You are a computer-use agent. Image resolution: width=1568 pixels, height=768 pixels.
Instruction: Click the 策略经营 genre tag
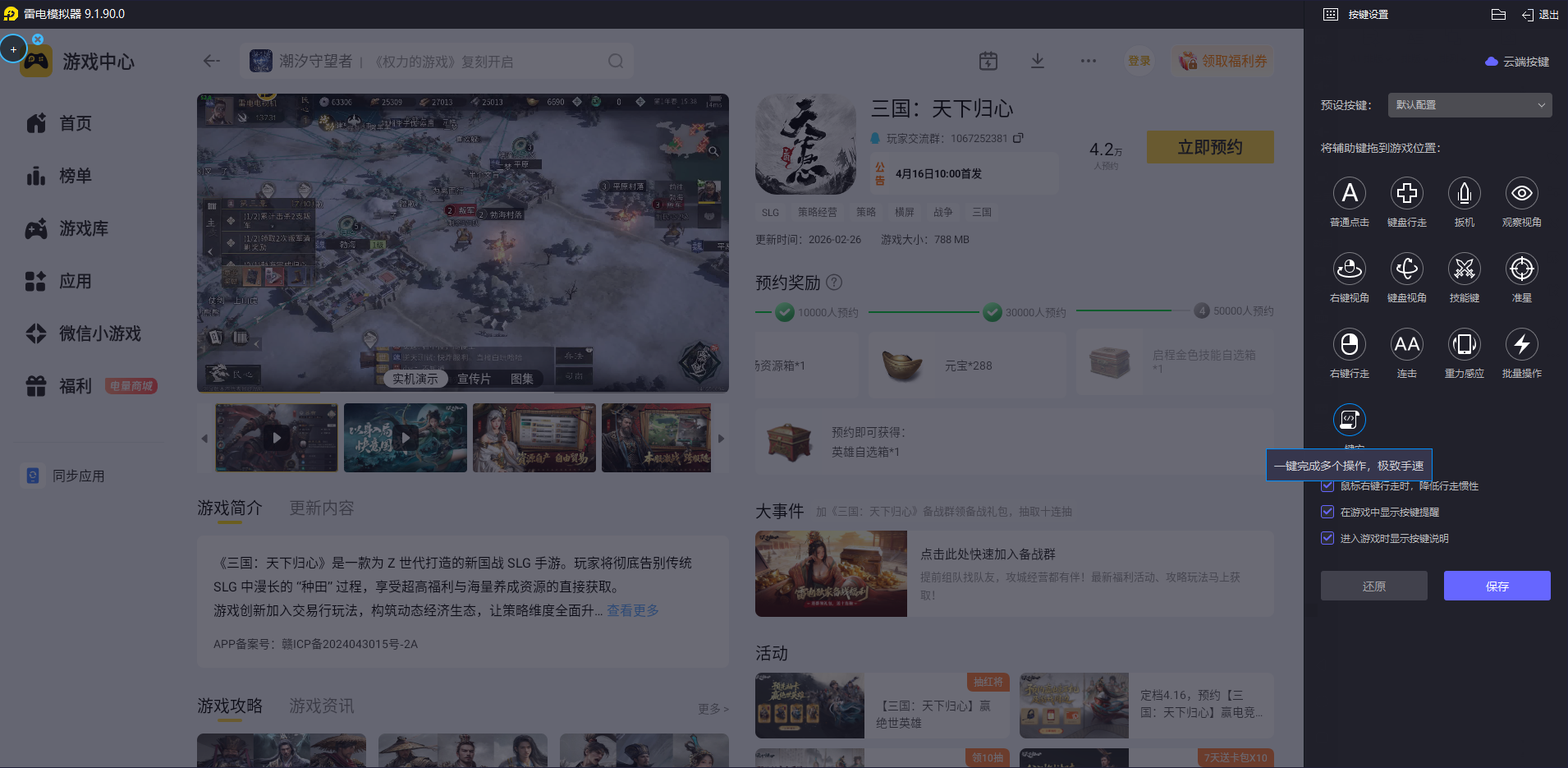click(x=818, y=212)
